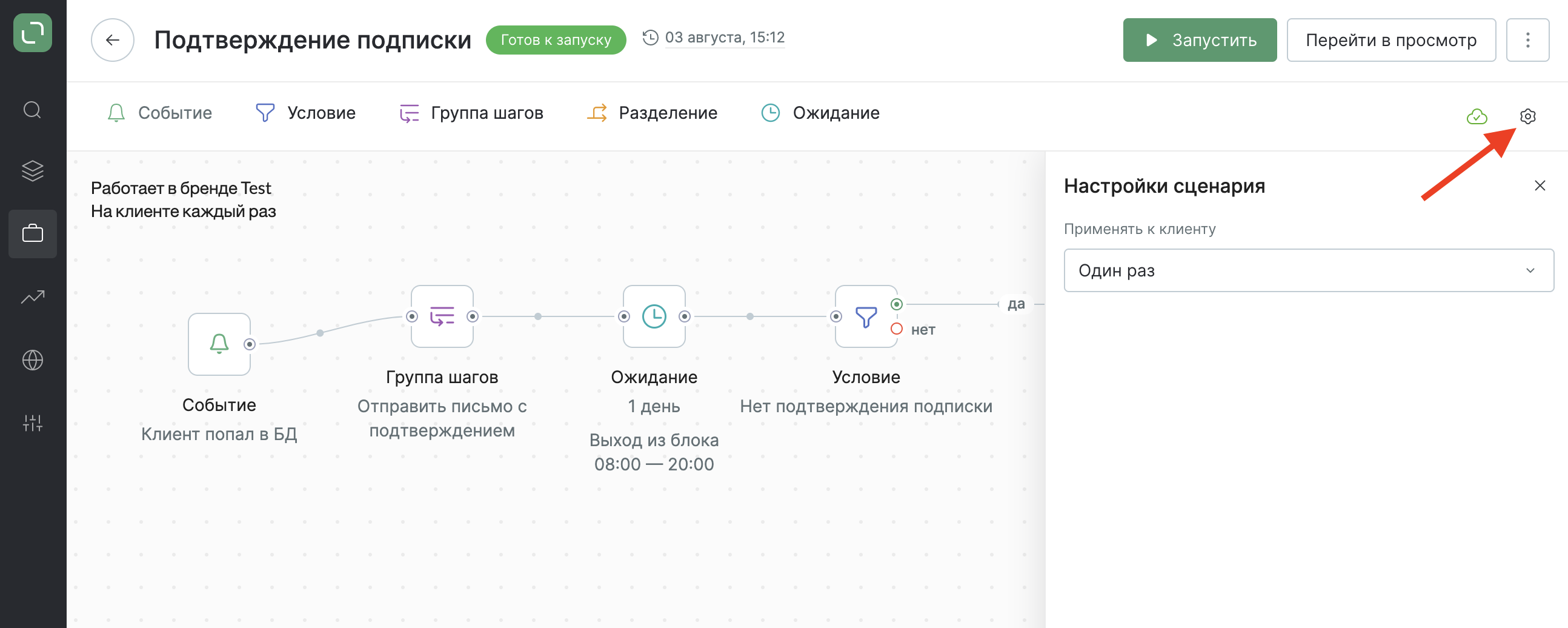1568x628 pixels.
Task: Click the Событие node output connector
Action: [250, 344]
